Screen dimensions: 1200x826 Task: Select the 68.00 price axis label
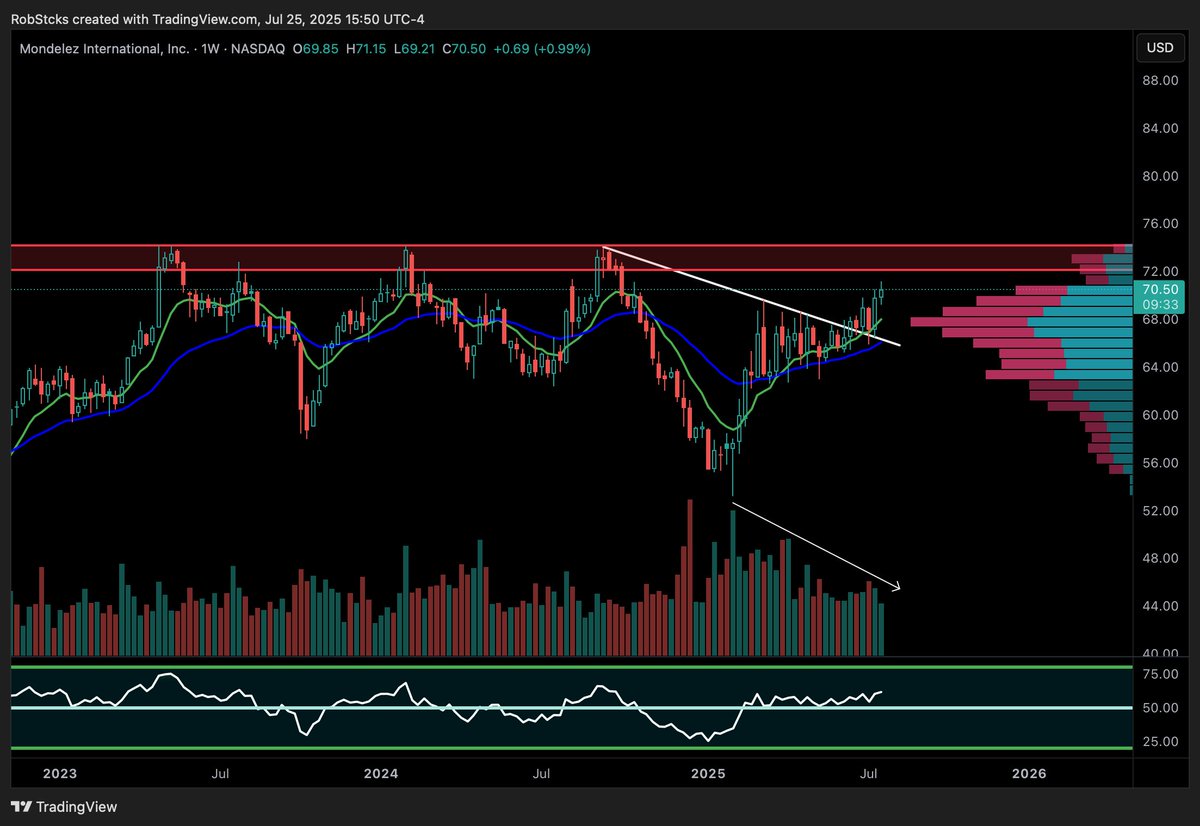(1159, 319)
